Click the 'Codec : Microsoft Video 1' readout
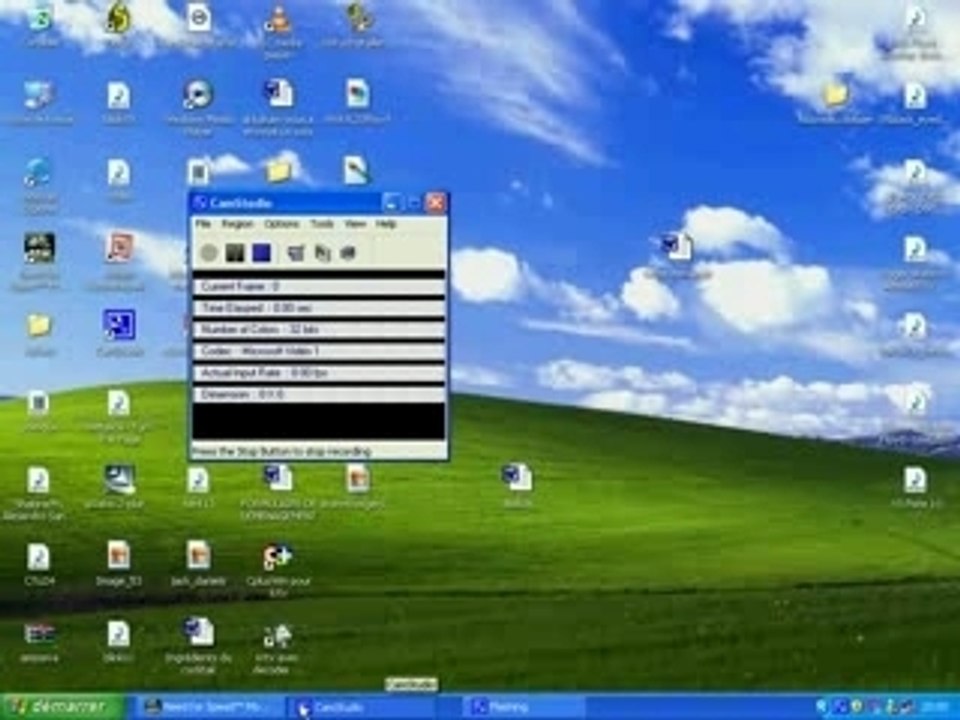960x720 pixels. pyautogui.click(x=318, y=351)
